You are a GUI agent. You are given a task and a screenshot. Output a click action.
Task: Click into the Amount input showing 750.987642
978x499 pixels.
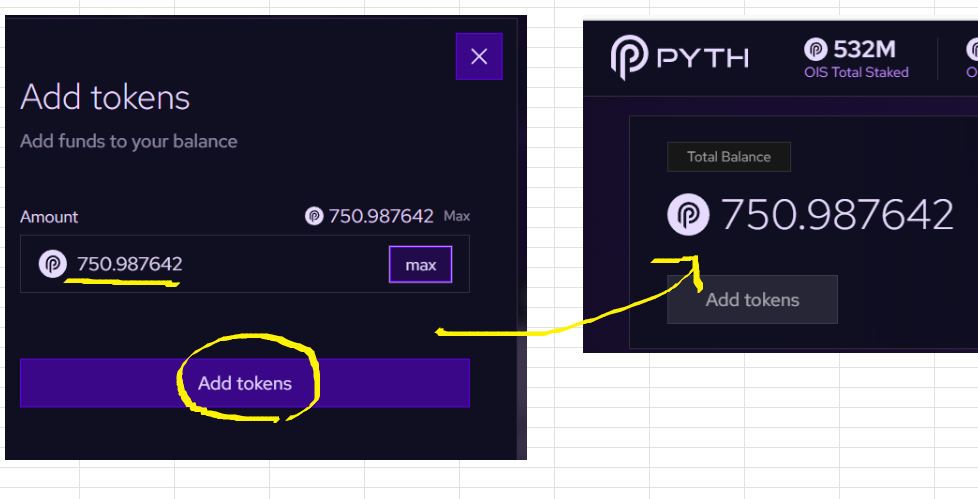pyautogui.click(x=244, y=264)
